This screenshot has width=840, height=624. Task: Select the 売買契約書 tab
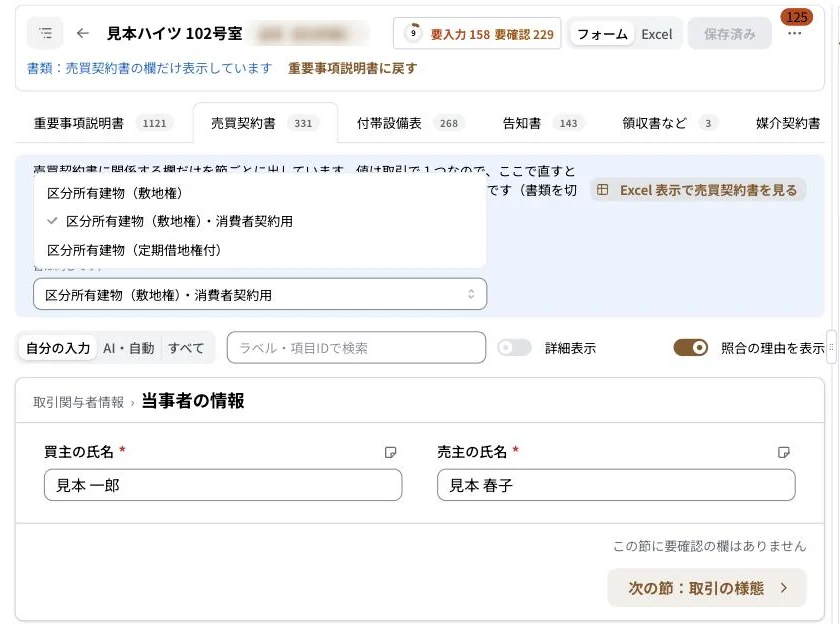click(265, 123)
